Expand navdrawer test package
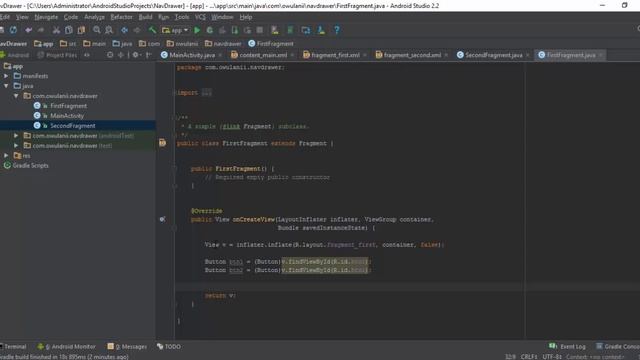The height and width of the screenshot is (360, 640). point(16,145)
